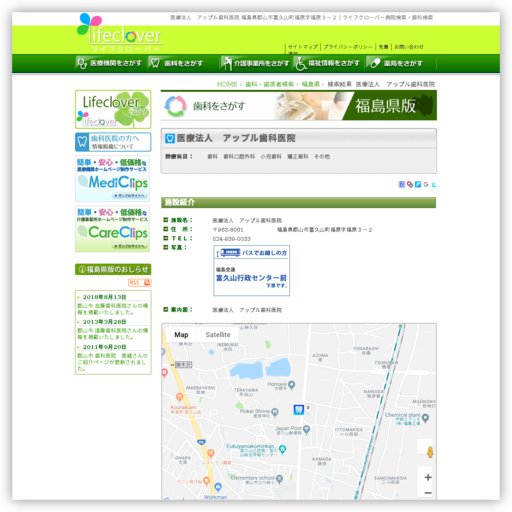Viewport: 512px width, 512px height.
Task: Zoom out the map with minus button
Action: coord(428,492)
